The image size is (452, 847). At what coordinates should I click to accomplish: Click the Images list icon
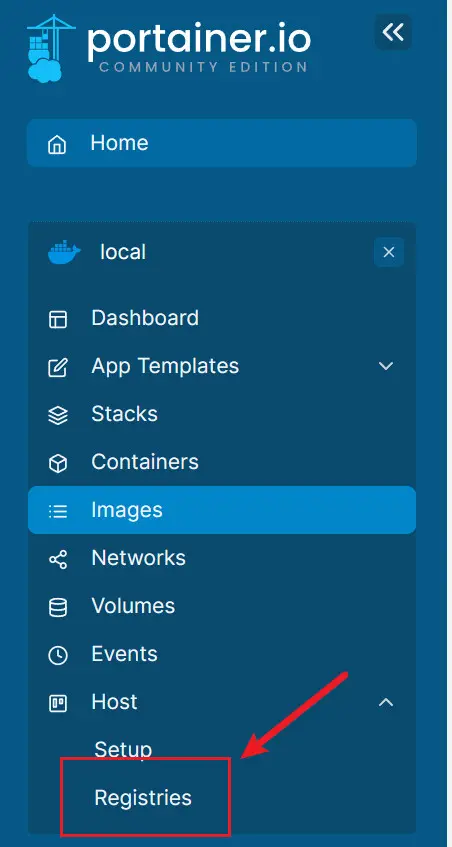click(x=58, y=511)
